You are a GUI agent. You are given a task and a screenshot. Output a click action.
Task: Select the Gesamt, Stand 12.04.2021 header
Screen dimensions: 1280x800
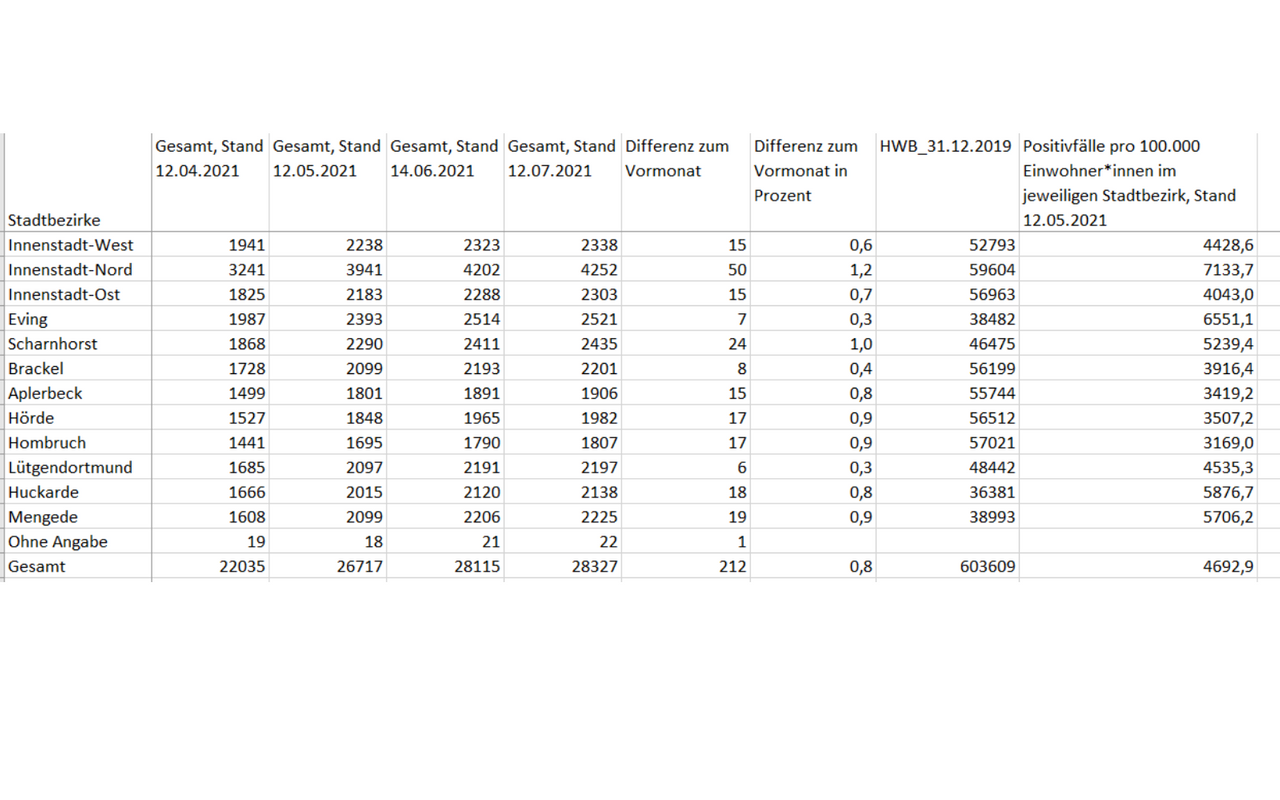(x=209, y=159)
